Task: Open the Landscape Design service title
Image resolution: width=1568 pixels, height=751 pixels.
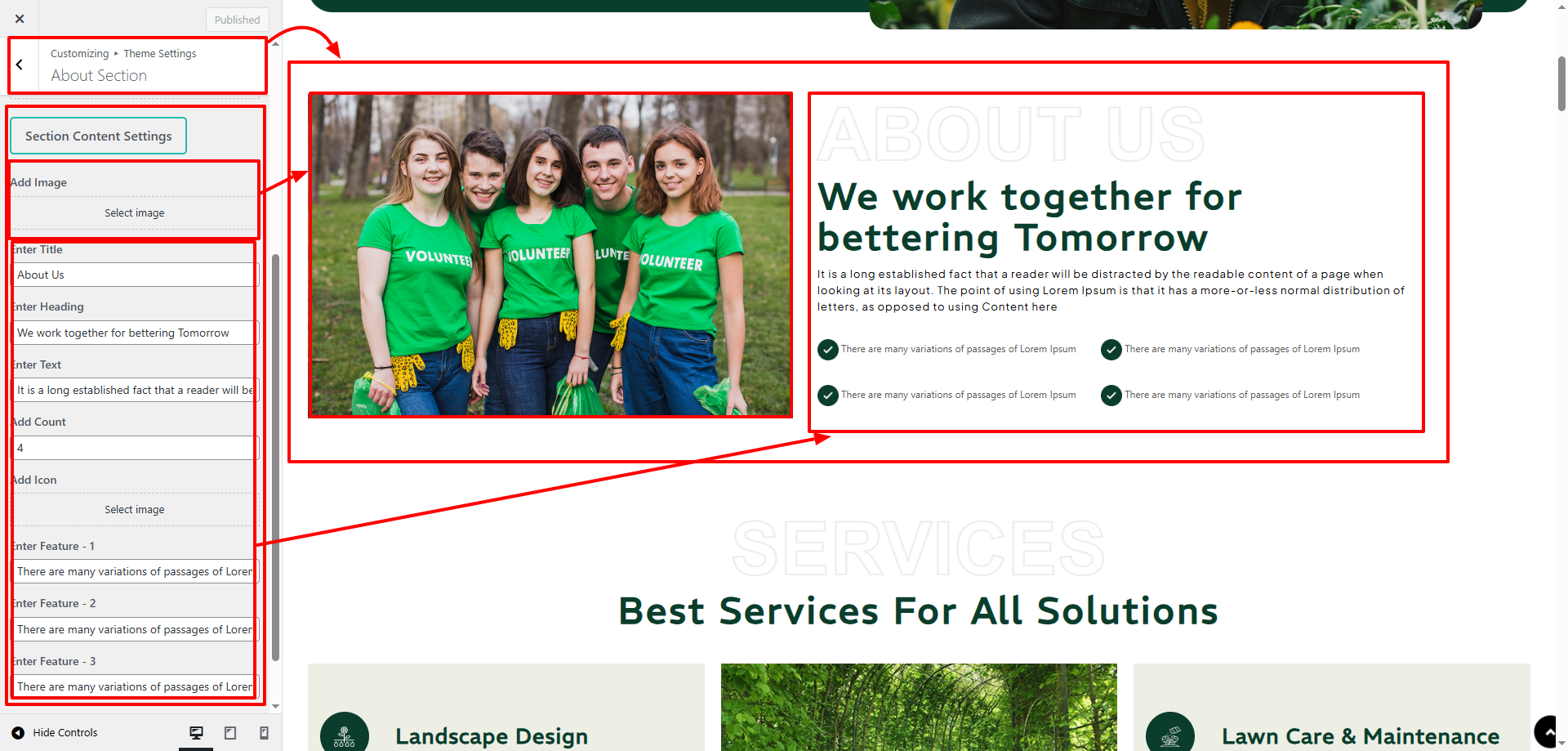Action: coord(492,736)
